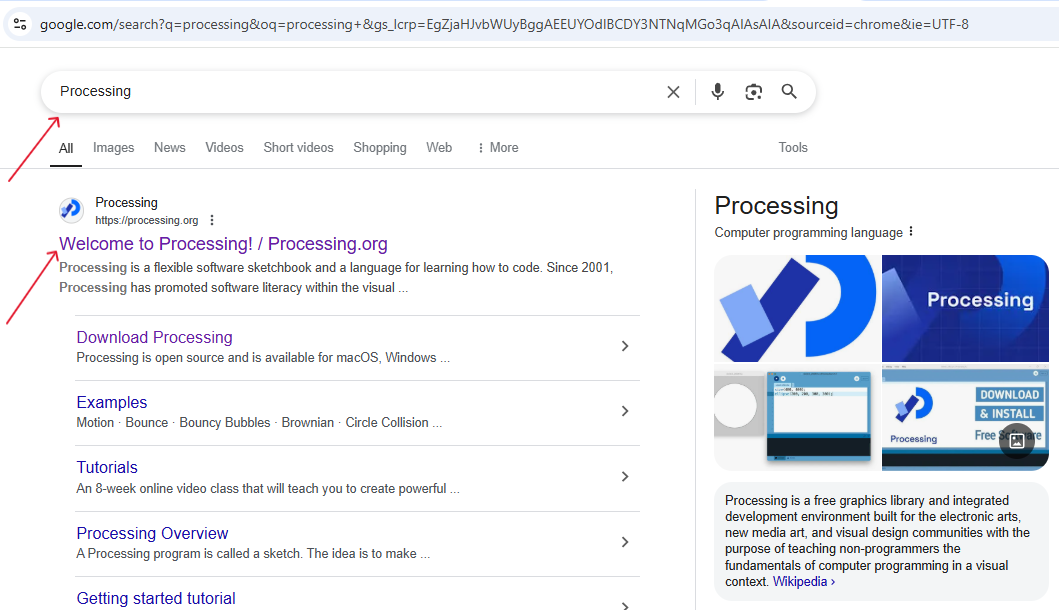Click the Processing favicon beside the first result

(x=71, y=210)
